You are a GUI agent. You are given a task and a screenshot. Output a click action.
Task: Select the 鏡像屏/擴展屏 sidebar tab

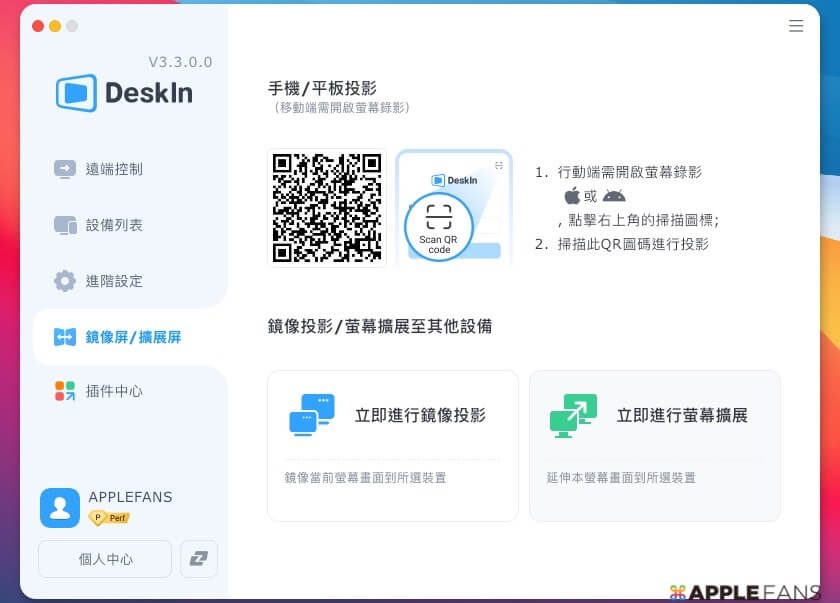coord(130,337)
